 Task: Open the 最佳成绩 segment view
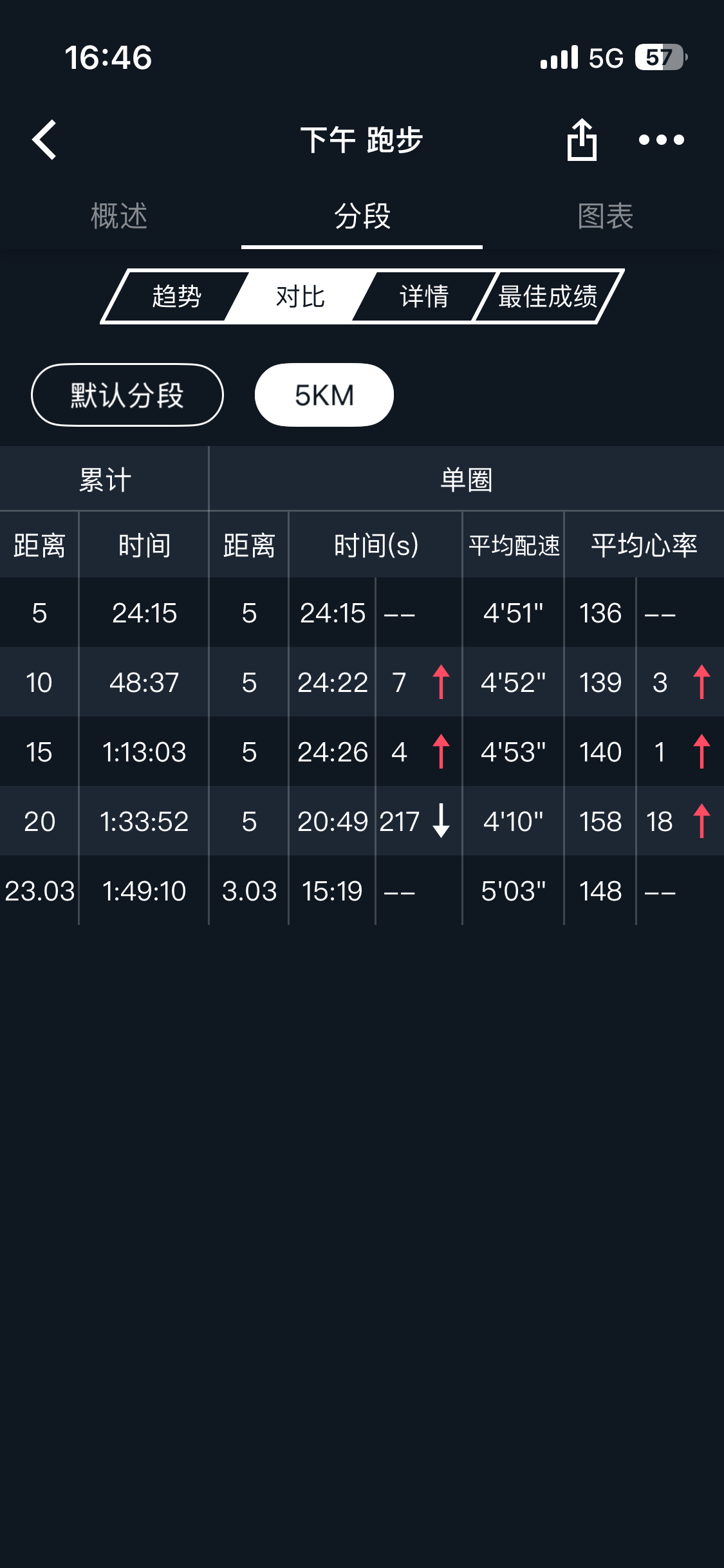548,297
